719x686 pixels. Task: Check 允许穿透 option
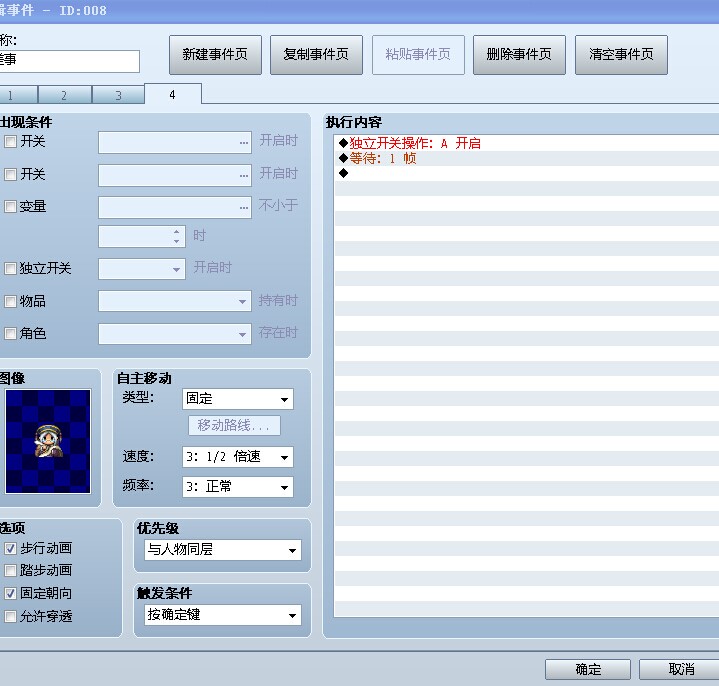pyautogui.click(x=10, y=616)
